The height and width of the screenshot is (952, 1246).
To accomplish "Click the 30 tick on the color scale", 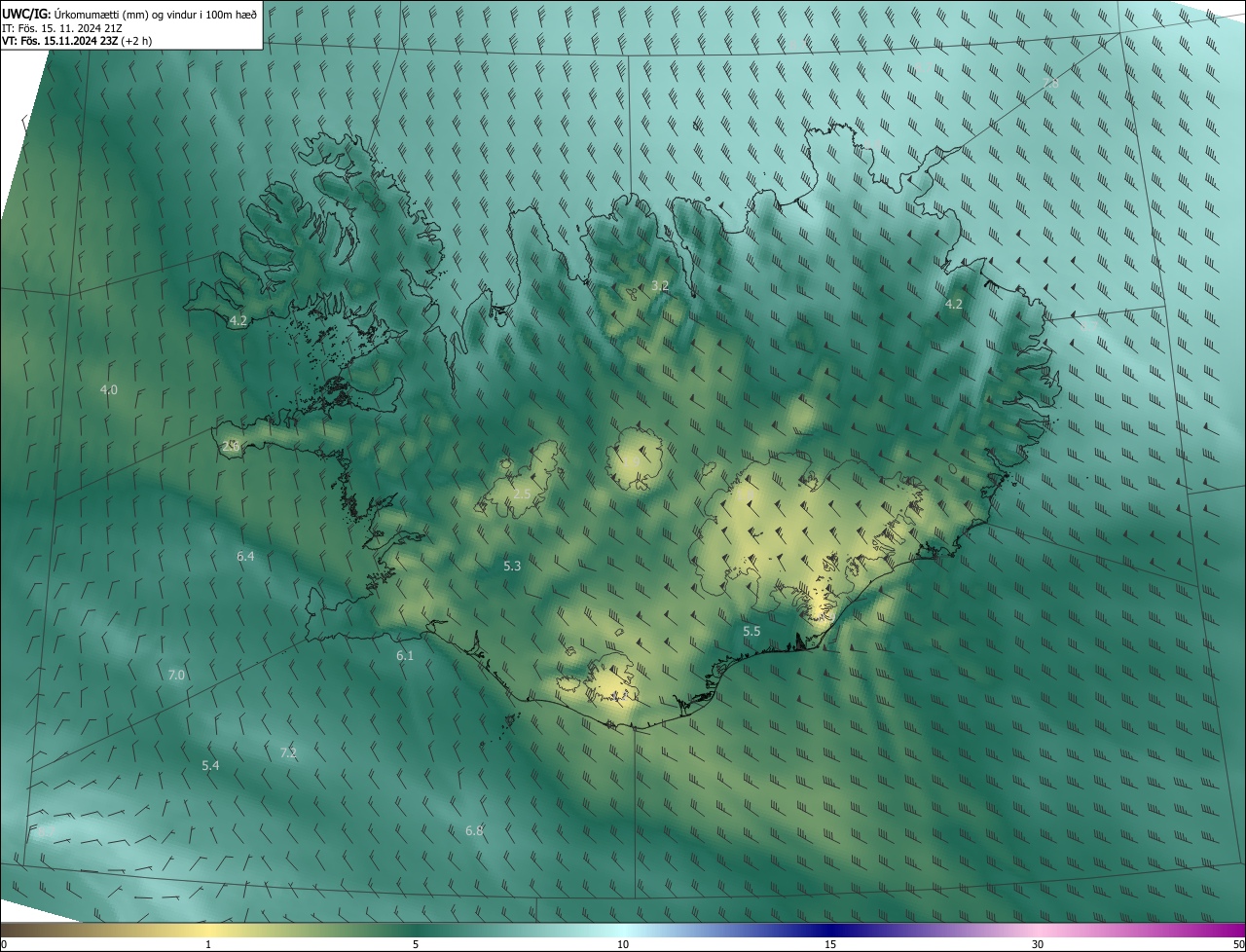I will pos(1038,944).
